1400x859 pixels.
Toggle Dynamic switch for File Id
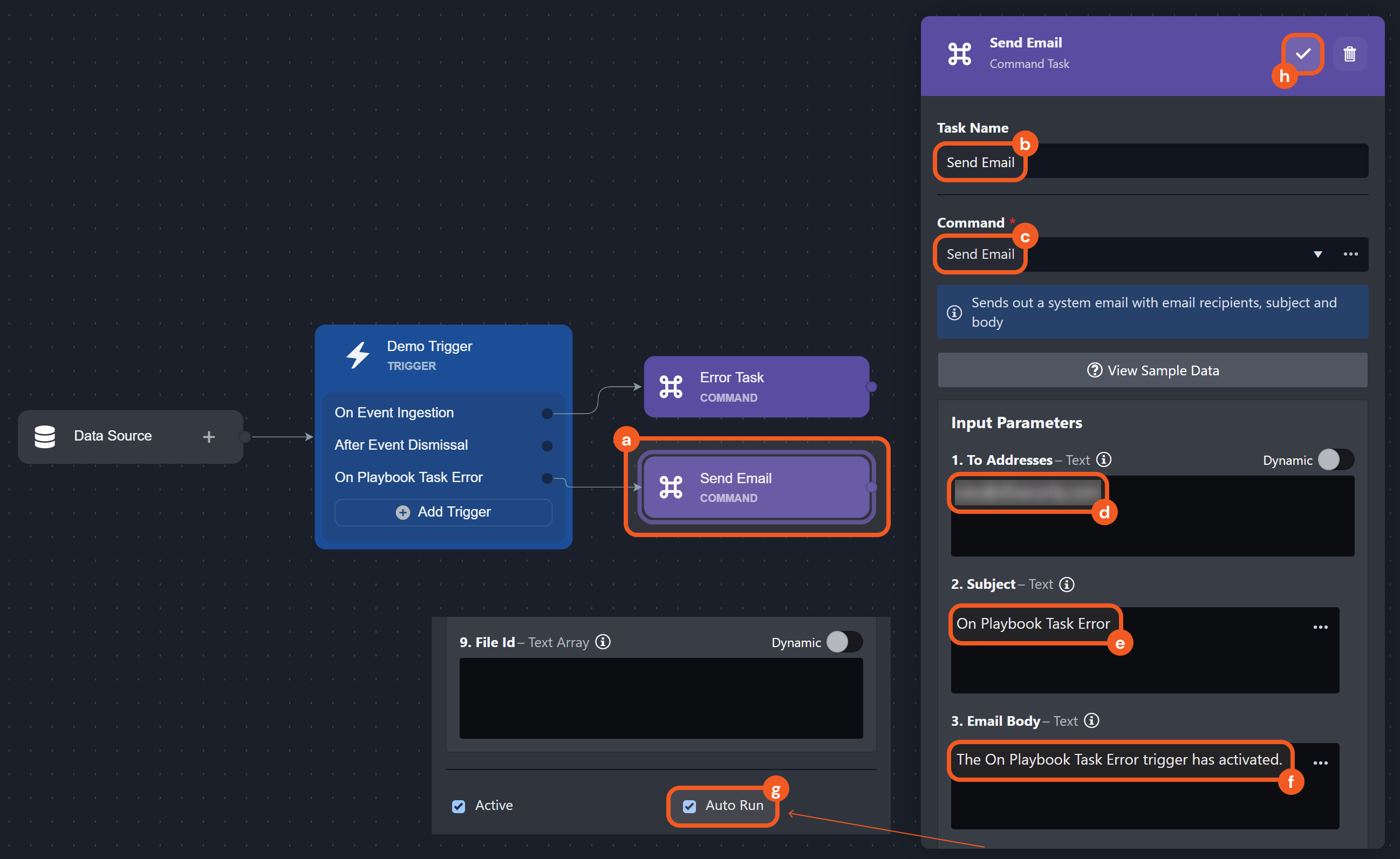tap(844, 642)
